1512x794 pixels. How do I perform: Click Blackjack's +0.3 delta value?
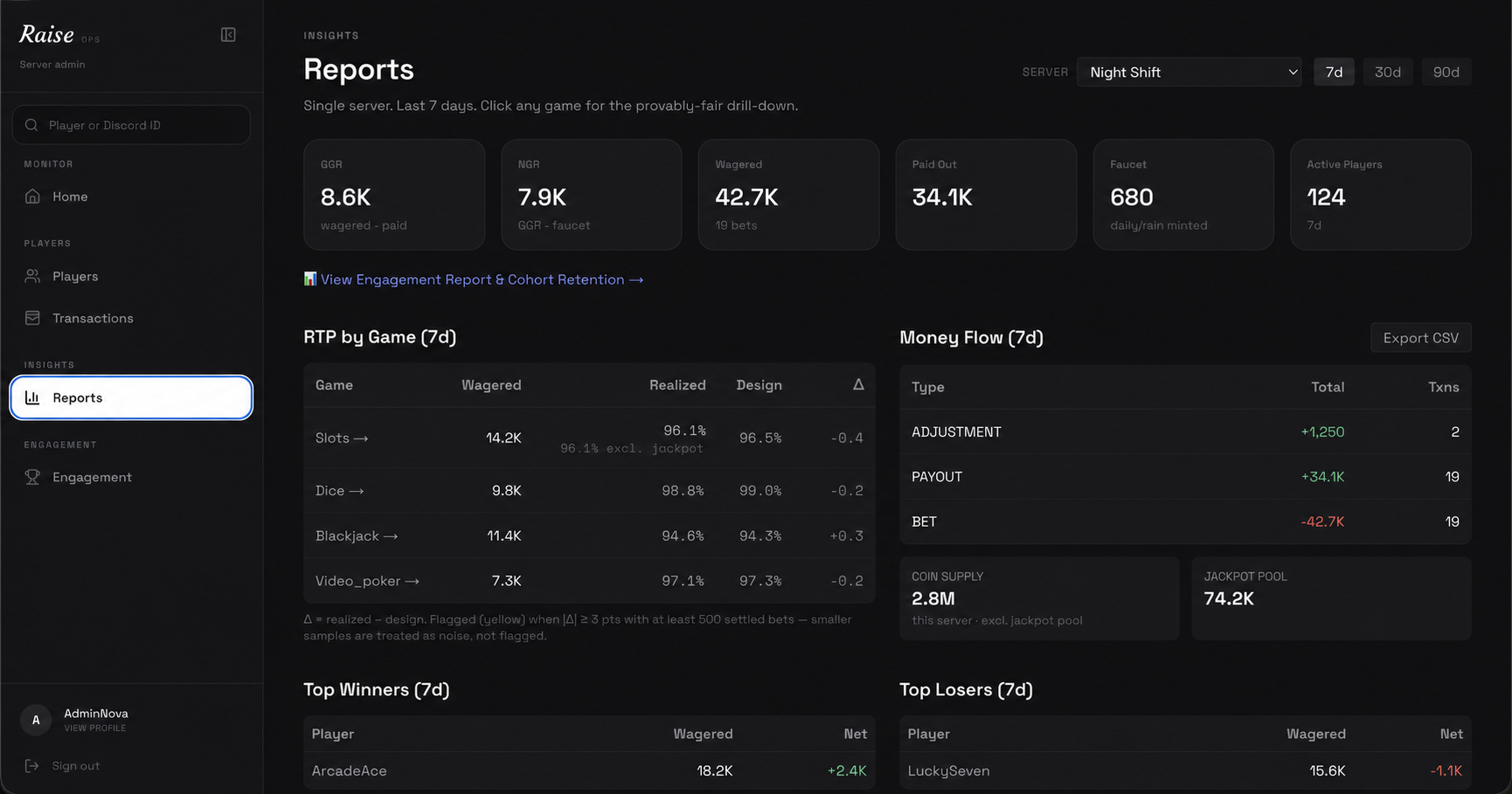(x=846, y=536)
